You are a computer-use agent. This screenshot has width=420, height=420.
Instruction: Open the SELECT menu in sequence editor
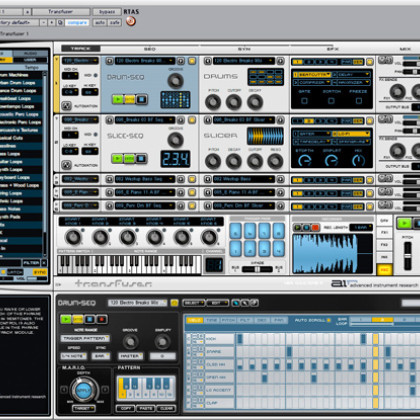pyautogui.click(x=193, y=303)
